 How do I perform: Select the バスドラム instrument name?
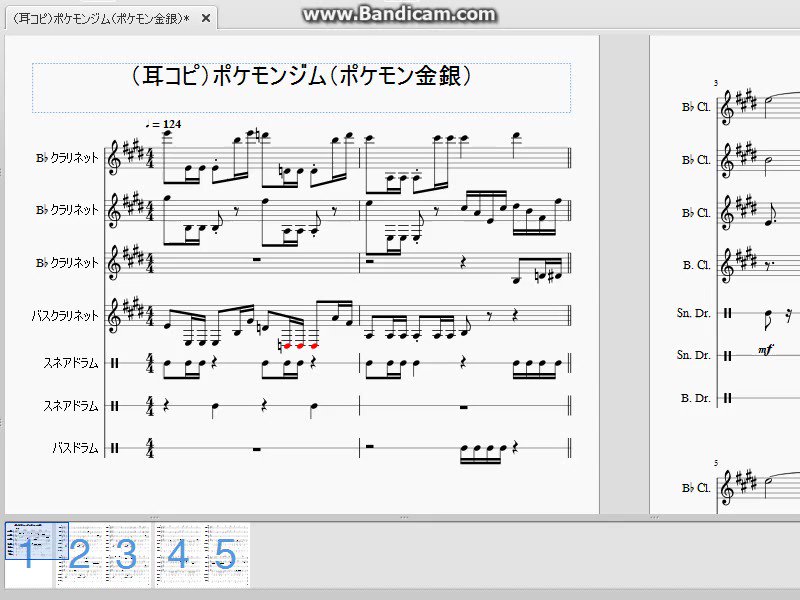pyautogui.click(x=76, y=448)
